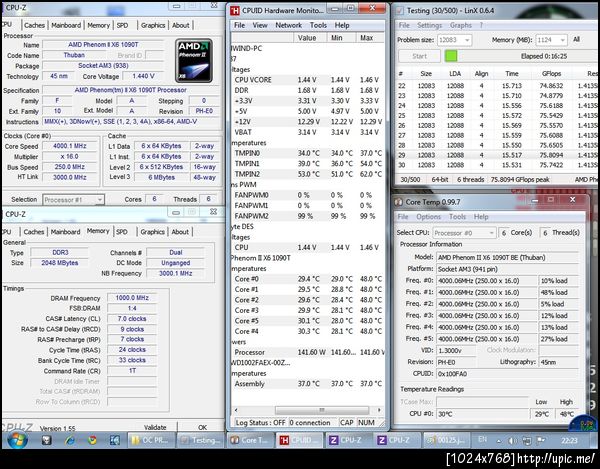
Task: Select the Assembly temperature row in HWMonitor
Action: pyautogui.click(x=308, y=384)
